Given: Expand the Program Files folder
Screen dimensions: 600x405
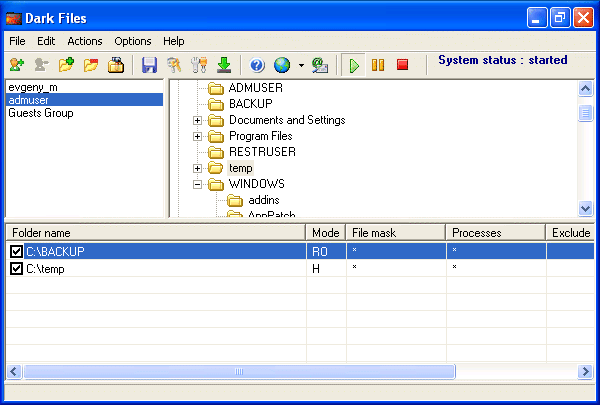Looking at the screenshot, I should [x=197, y=136].
